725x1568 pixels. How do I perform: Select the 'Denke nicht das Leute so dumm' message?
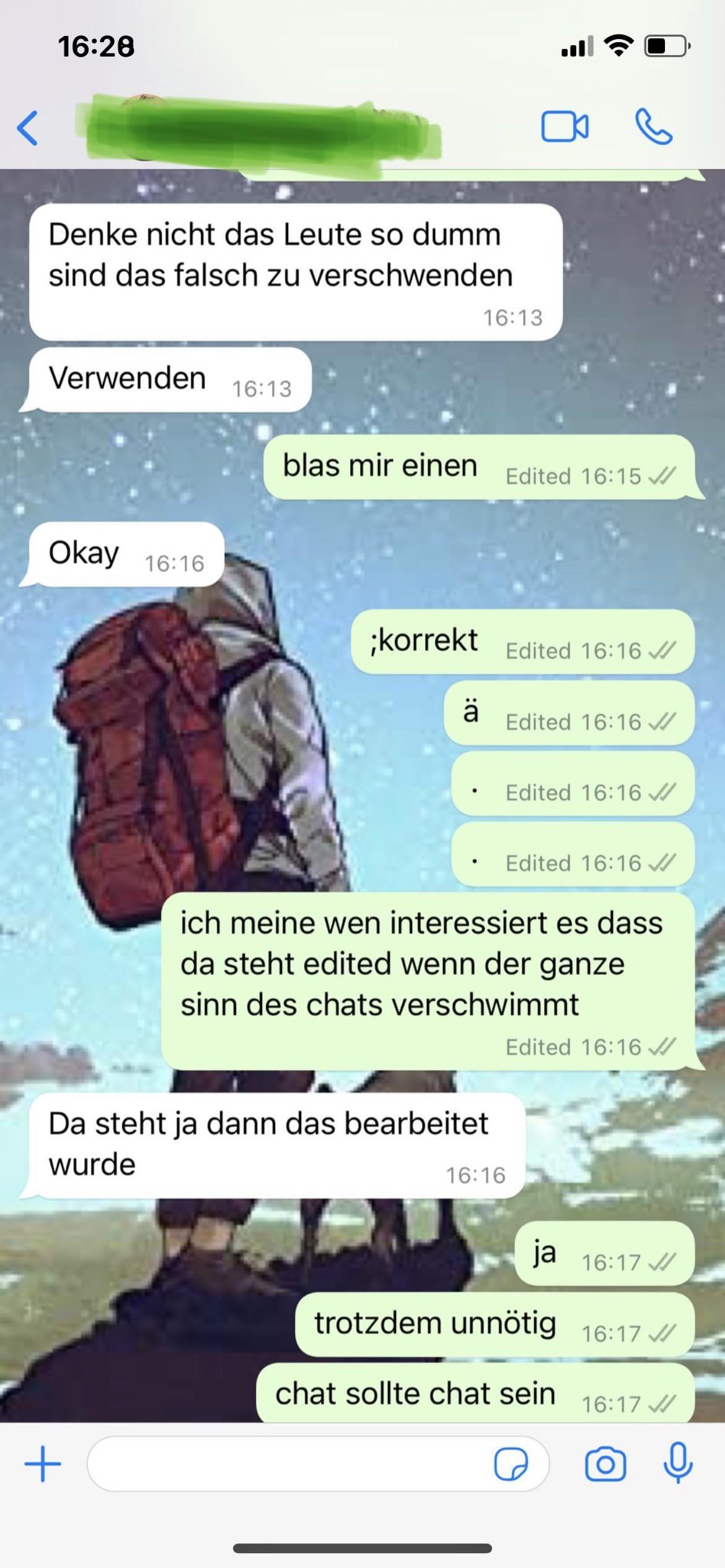(296, 272)
